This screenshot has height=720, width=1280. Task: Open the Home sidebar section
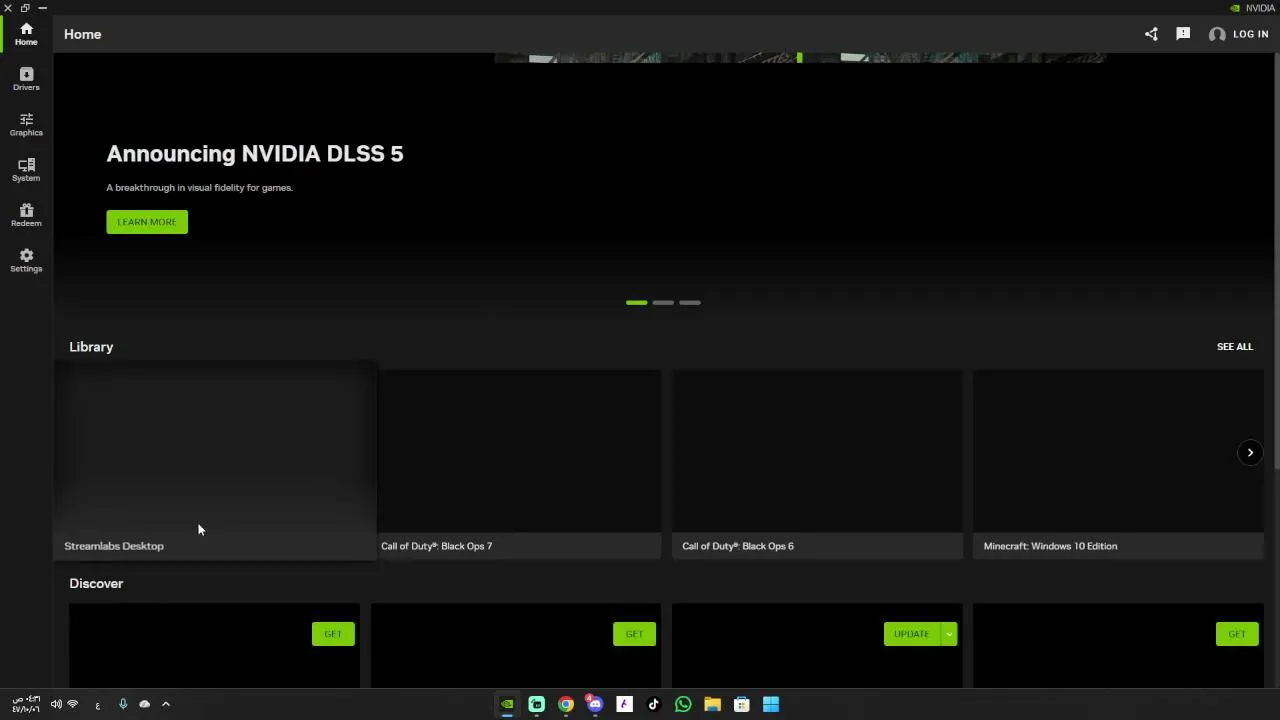[x=26, y=34]
